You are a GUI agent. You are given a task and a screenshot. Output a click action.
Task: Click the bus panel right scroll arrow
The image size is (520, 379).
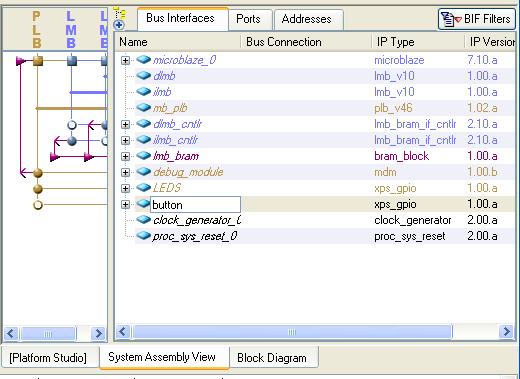[98, 333]
